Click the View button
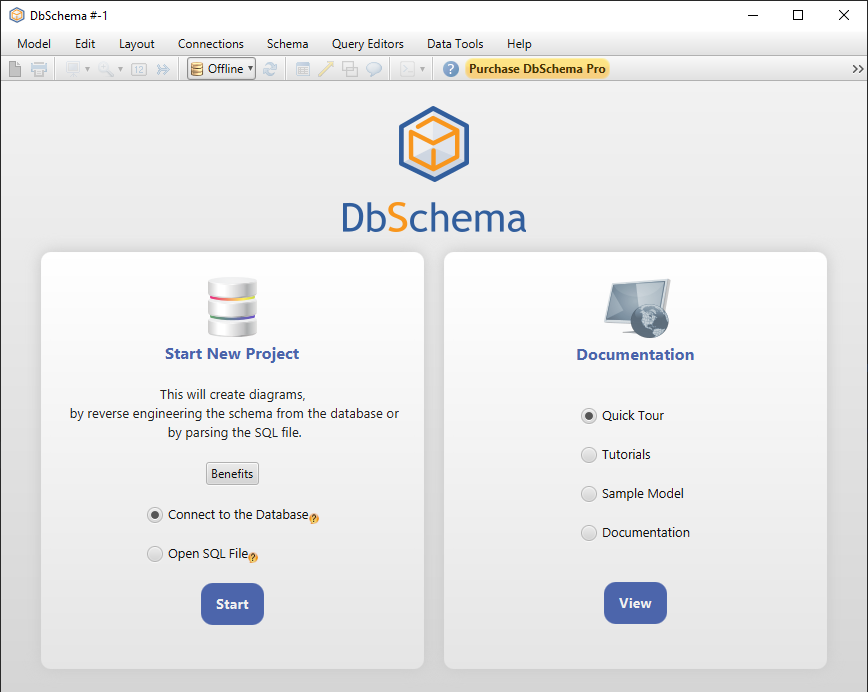868x692 pixels. 636,603
